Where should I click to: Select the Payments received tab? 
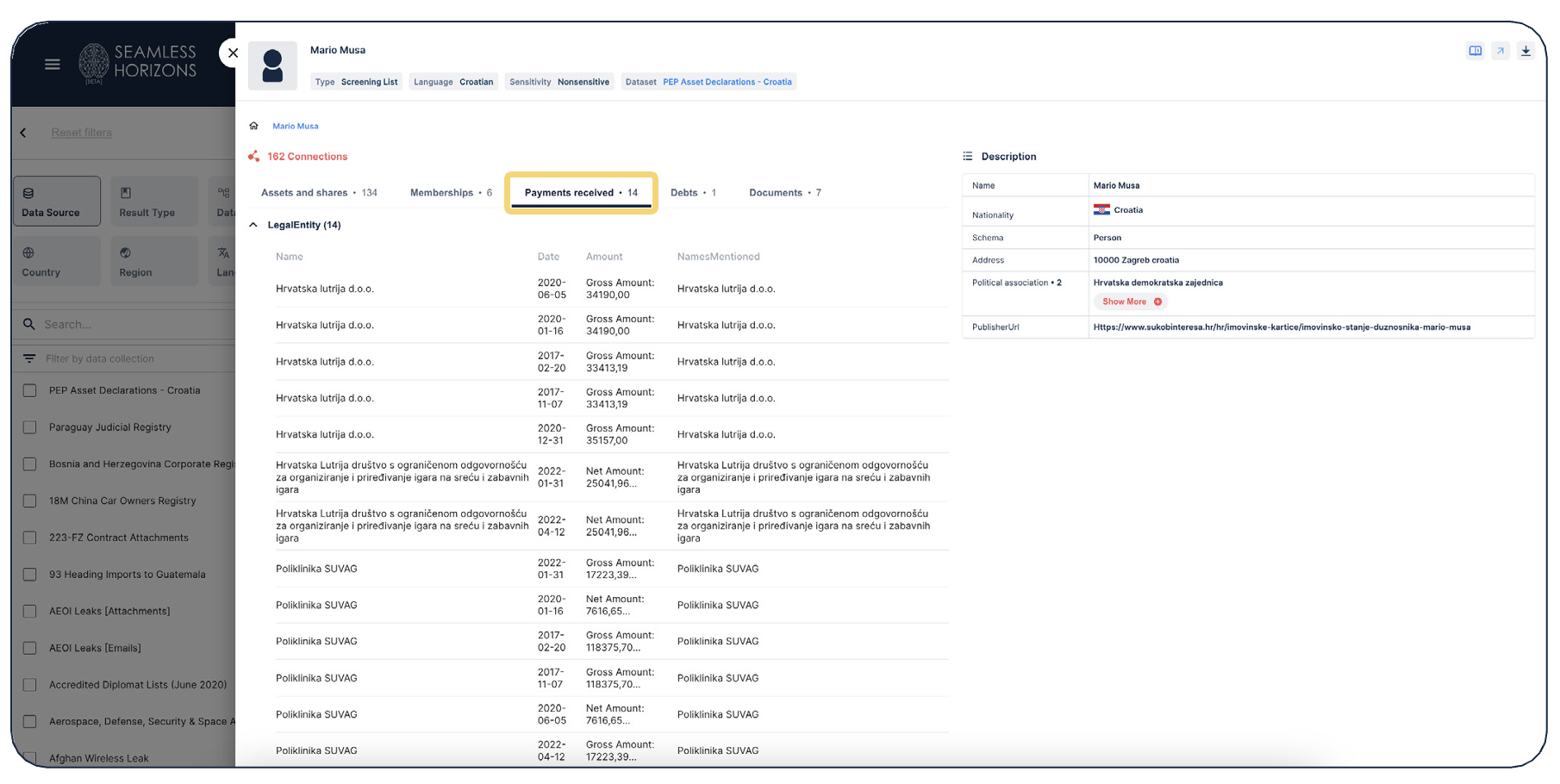coord(581,193)
